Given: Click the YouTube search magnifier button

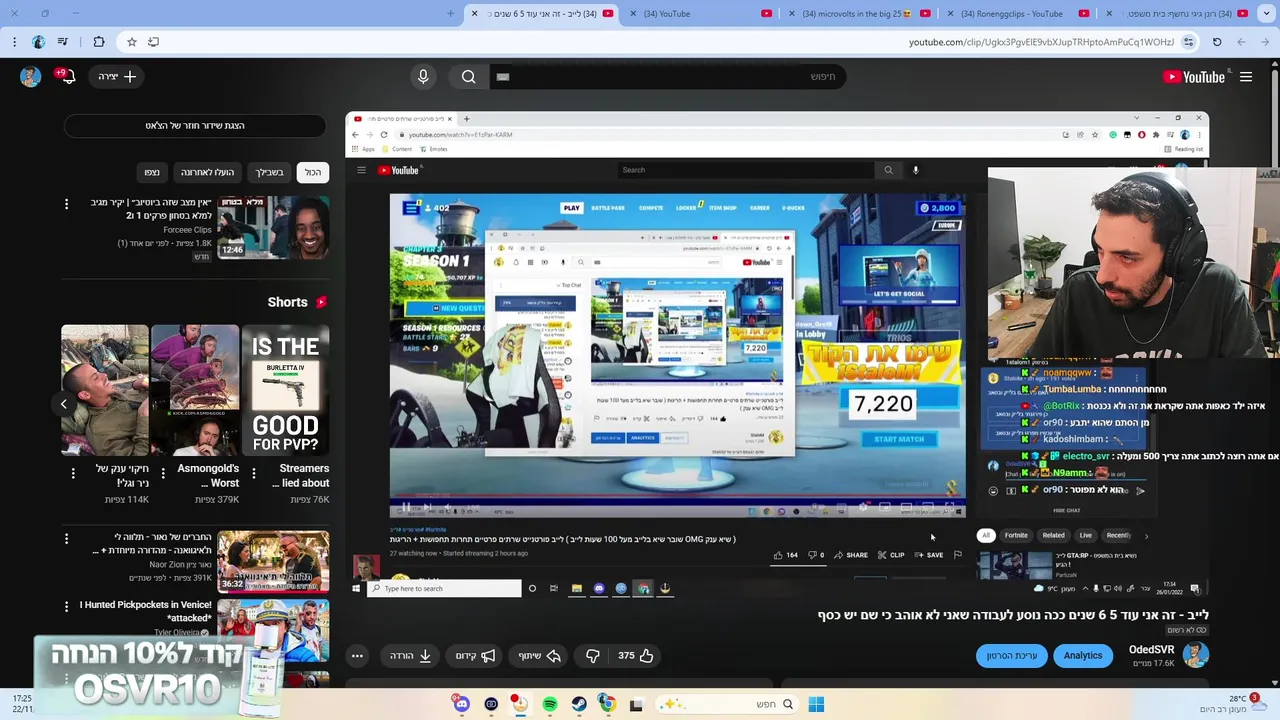Looking at the screenshot, I should click(468, 77).
